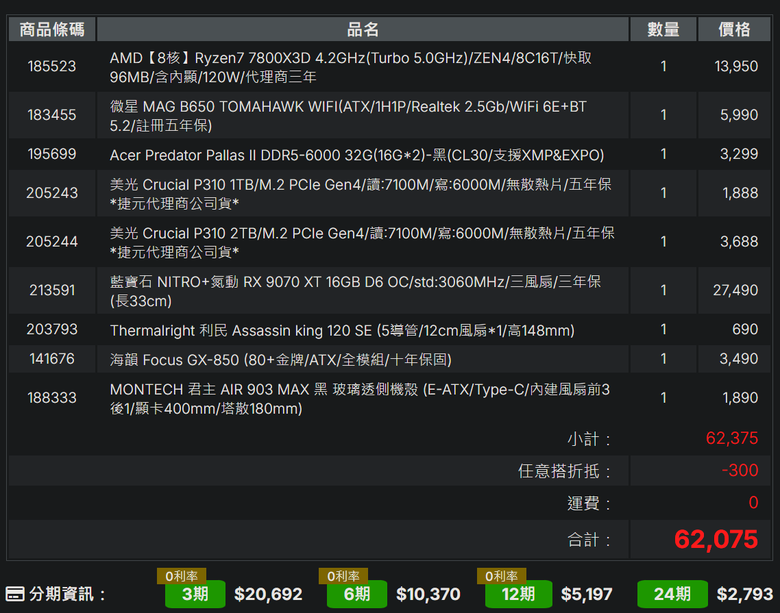780x613 pixels.
Task: Click the quantity 1 in the RX 9070 XT row
Action: [x=663, y=290]
